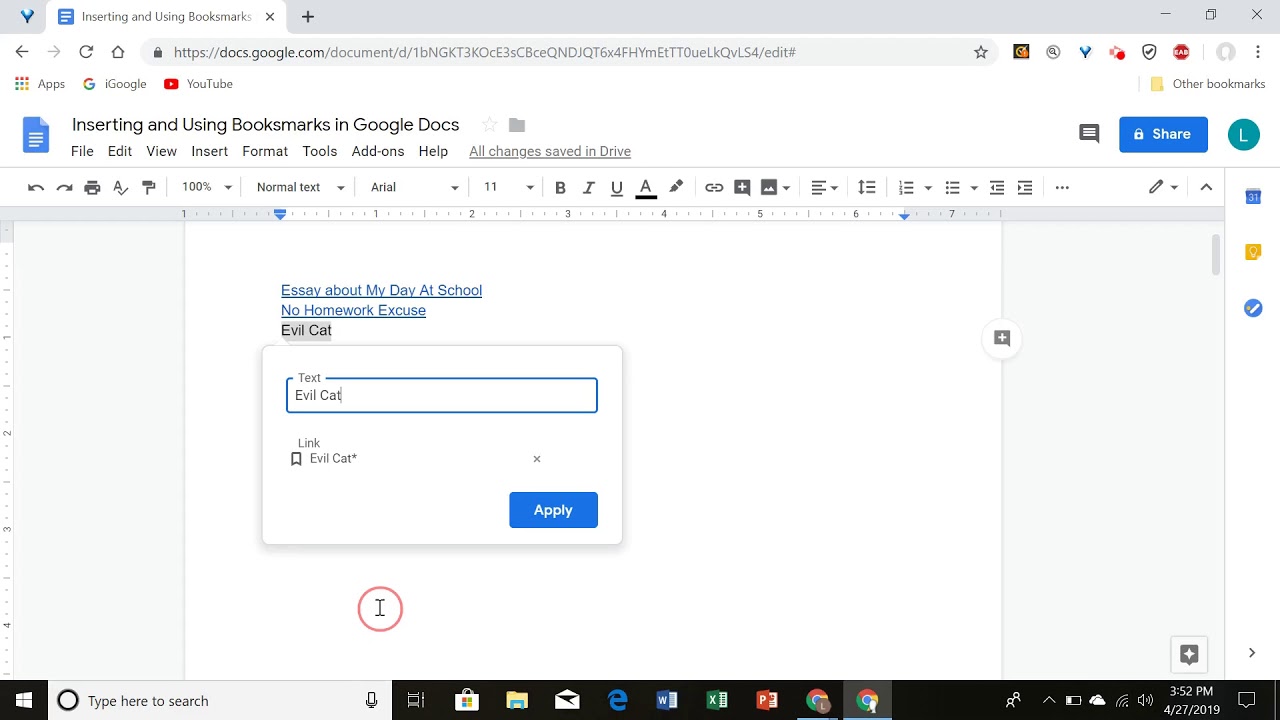Screen dimensions: 1280x720
Task: Click the Line spacing icon
Action: pos(867,187)
